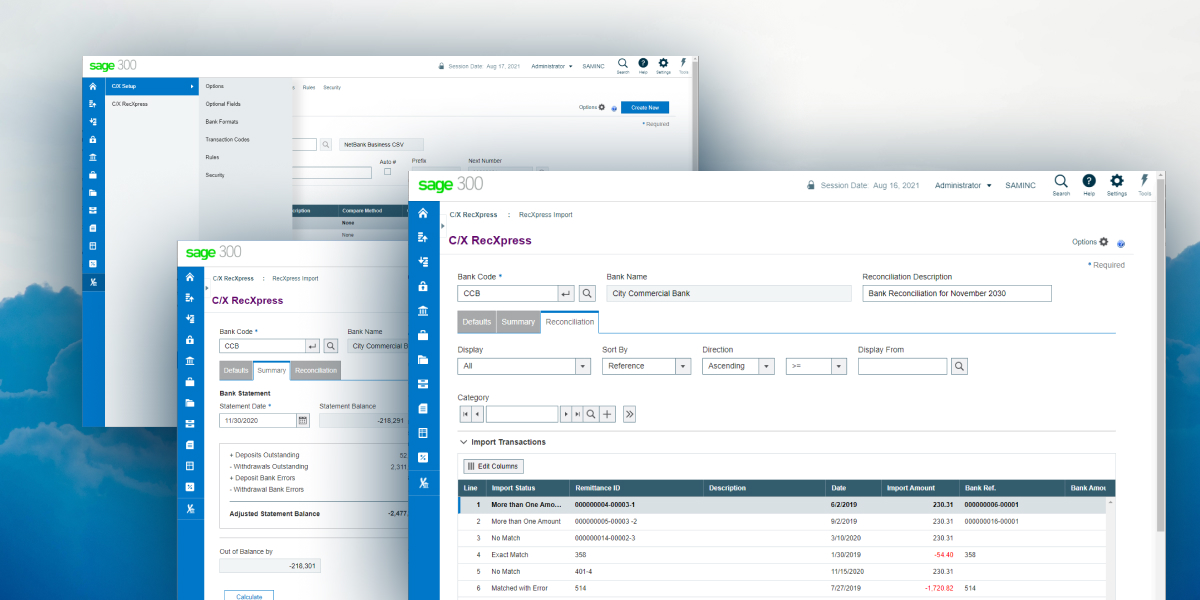Select the row with Remittance ID 000000004-00003-1

click(782, 505)
